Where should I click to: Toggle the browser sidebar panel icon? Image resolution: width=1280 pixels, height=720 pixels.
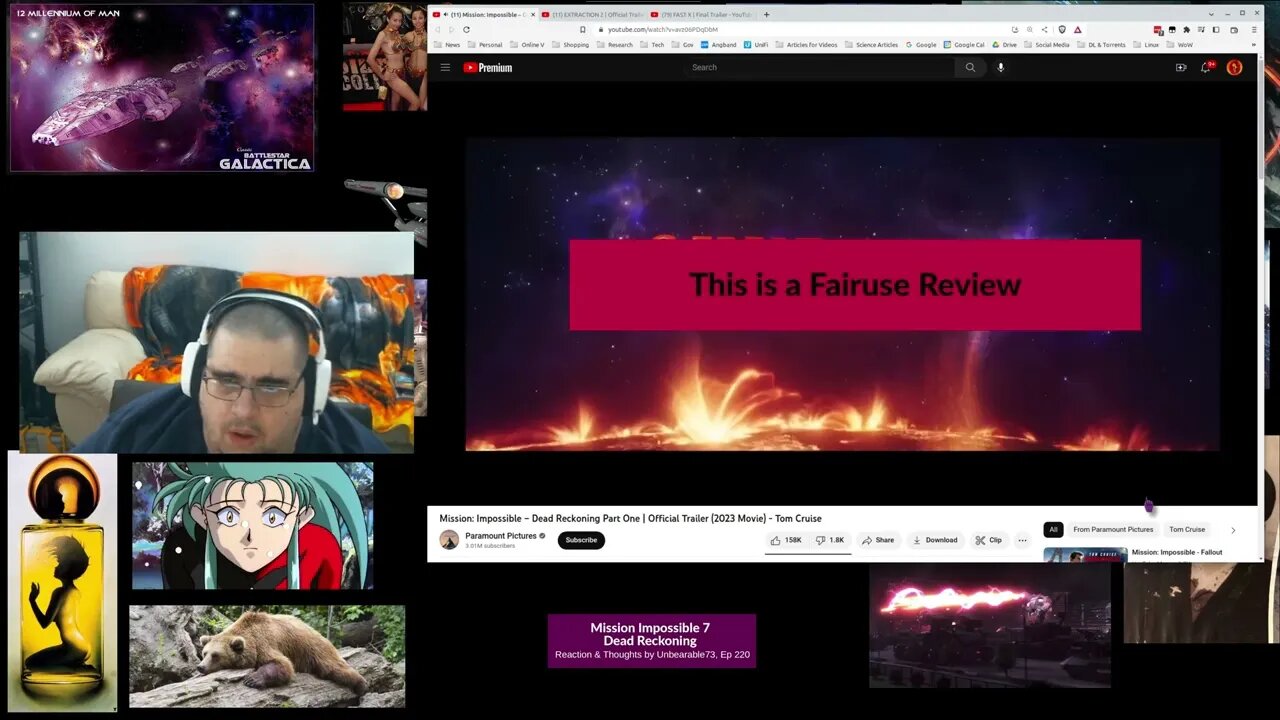click(1216, 29)
